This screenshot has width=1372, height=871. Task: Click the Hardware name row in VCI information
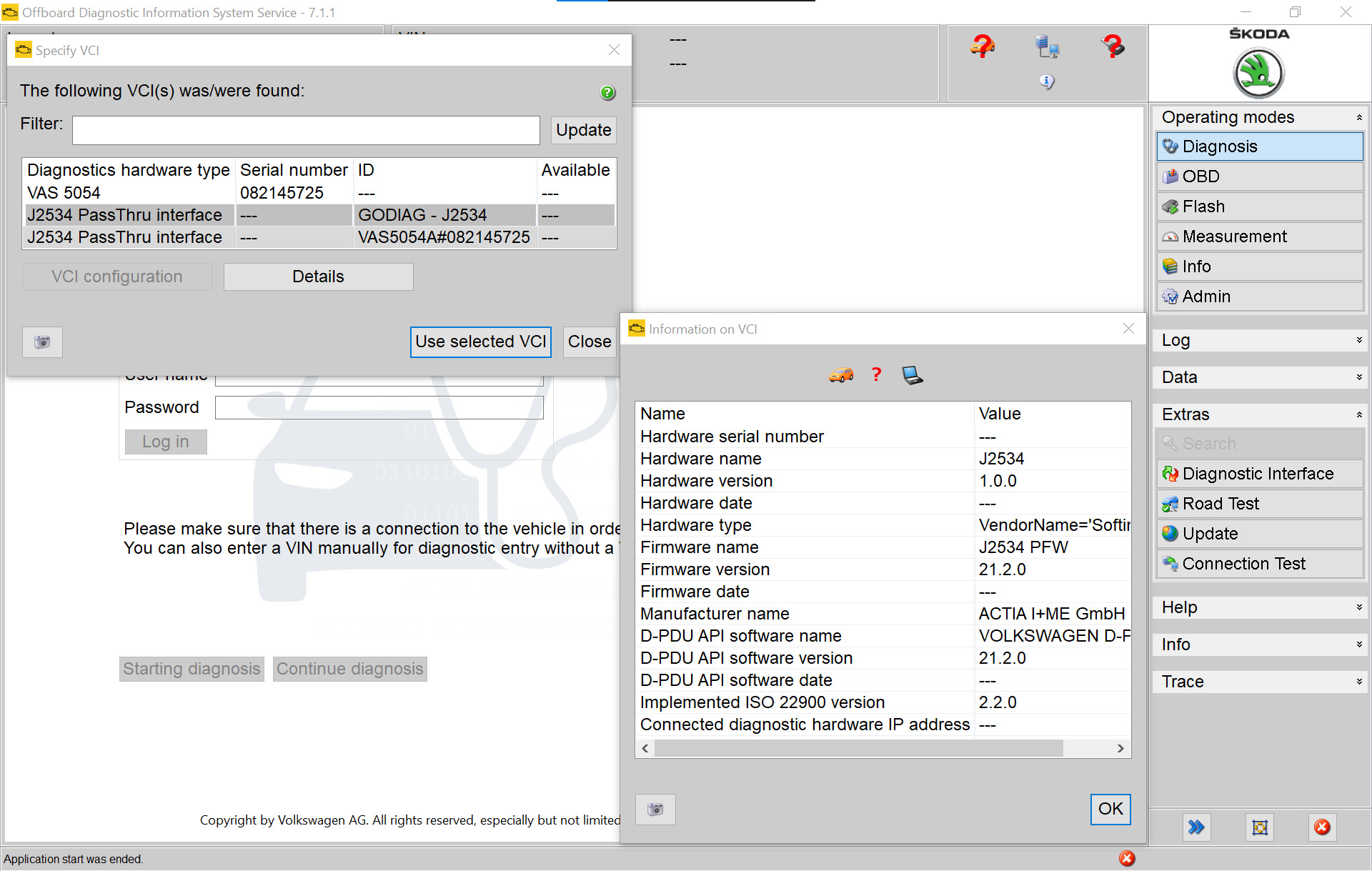pos(883,459)
